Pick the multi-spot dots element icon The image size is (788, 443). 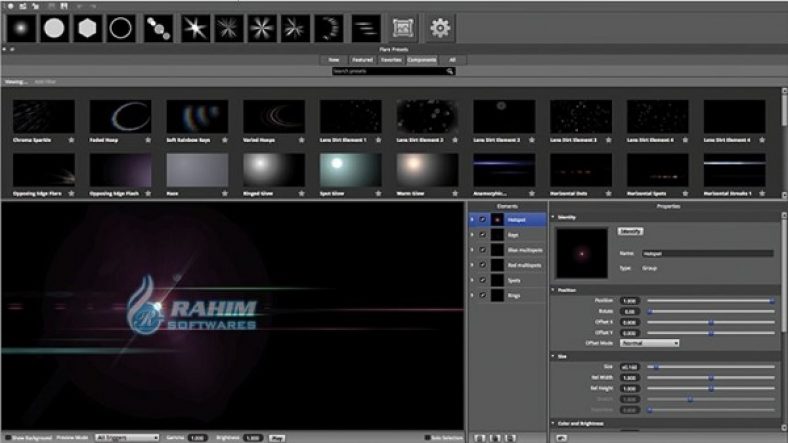click(x=159, y=29)
